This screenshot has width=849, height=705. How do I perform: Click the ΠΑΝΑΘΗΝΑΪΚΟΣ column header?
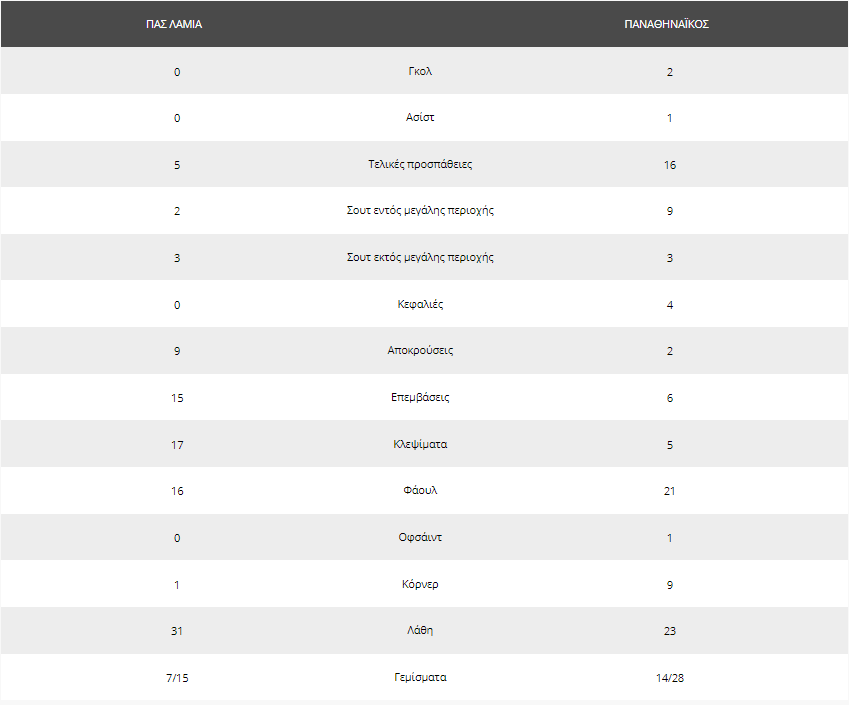tap(667, 24)
